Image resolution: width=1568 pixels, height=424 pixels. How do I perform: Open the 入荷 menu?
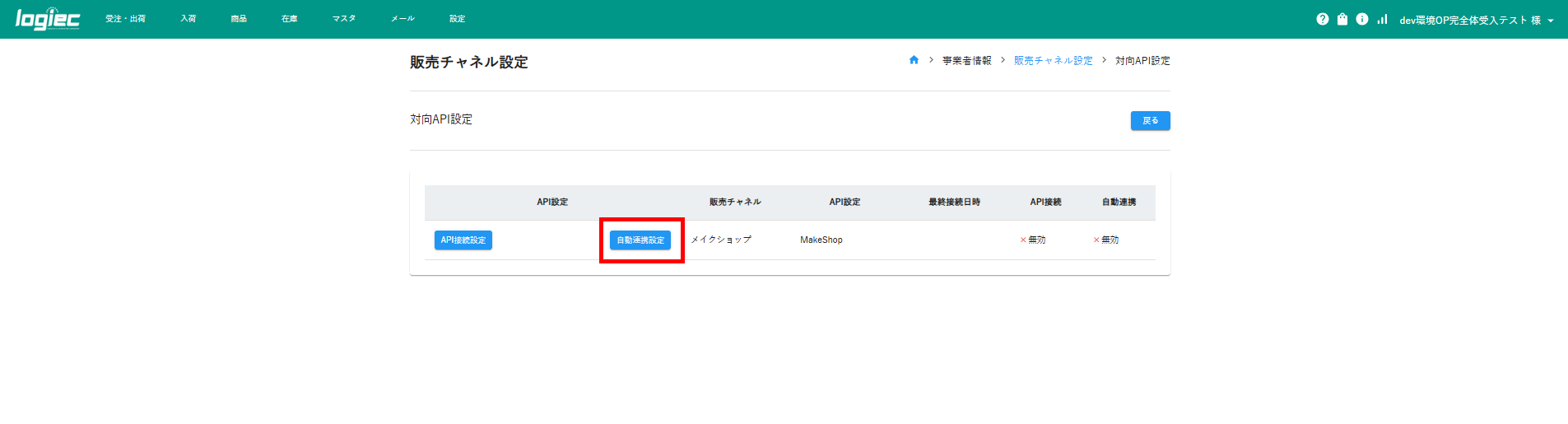tap(188, 19)
